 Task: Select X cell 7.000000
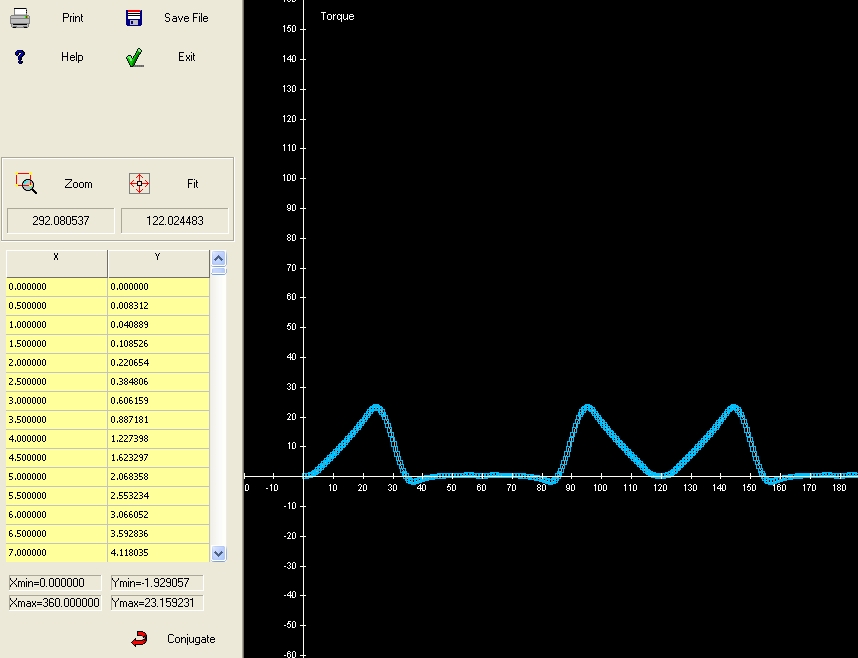pos(56,553)
